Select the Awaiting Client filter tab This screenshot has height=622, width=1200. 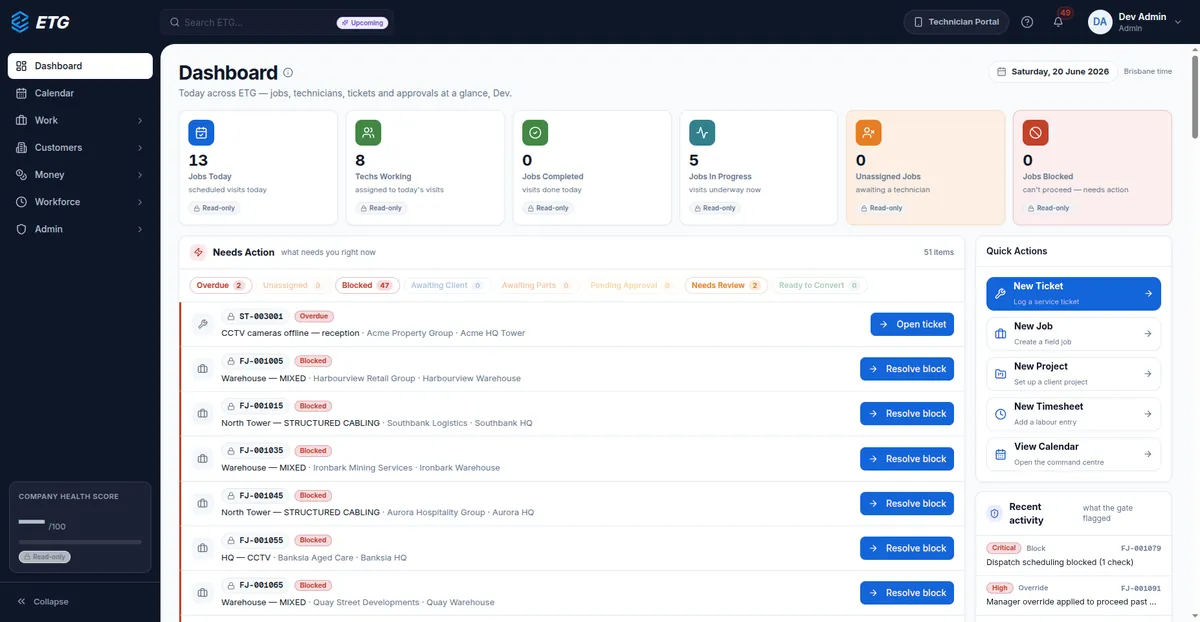click(446, 286)
